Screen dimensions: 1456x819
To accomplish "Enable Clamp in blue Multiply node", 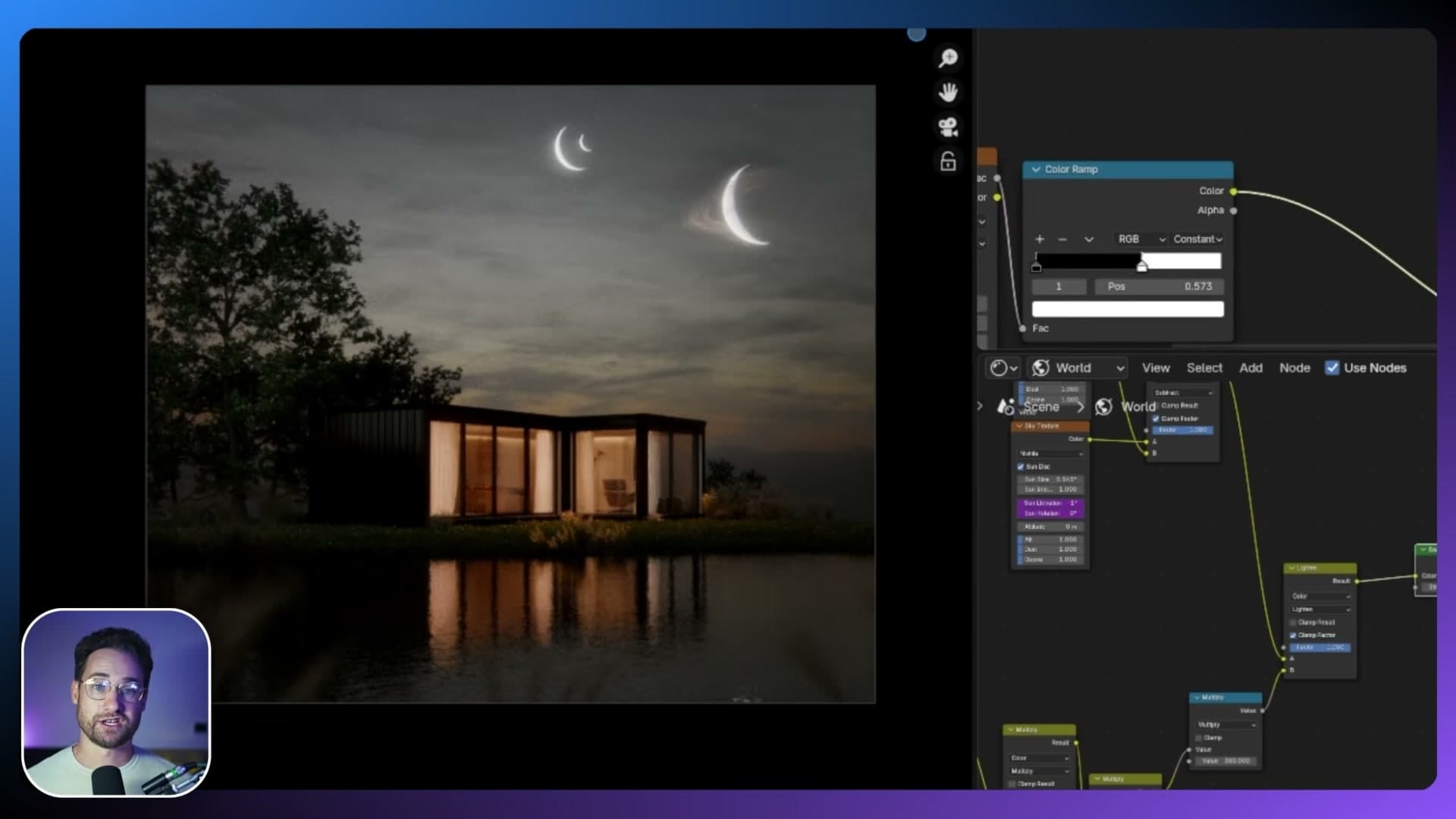I will click(1199, 738).
